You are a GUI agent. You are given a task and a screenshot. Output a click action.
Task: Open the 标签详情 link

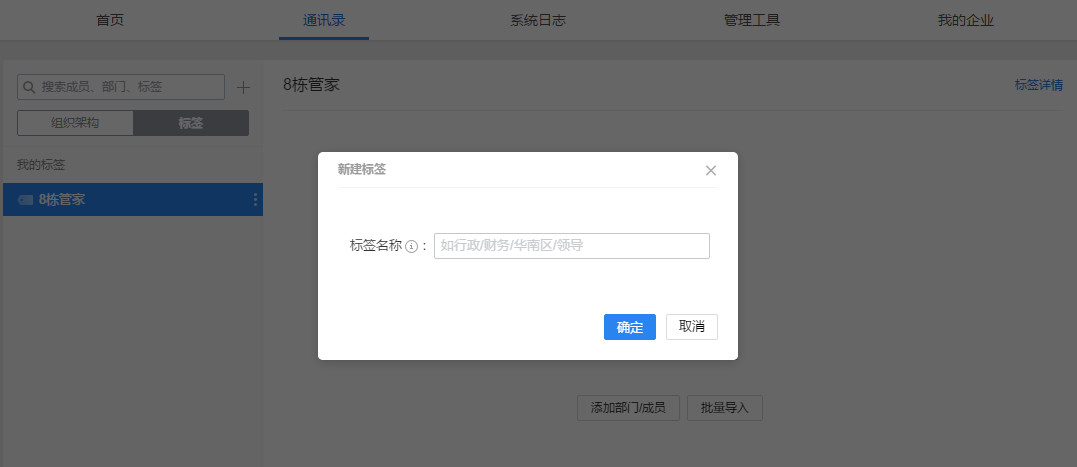pyautogui.click(x=1038, y=85)
